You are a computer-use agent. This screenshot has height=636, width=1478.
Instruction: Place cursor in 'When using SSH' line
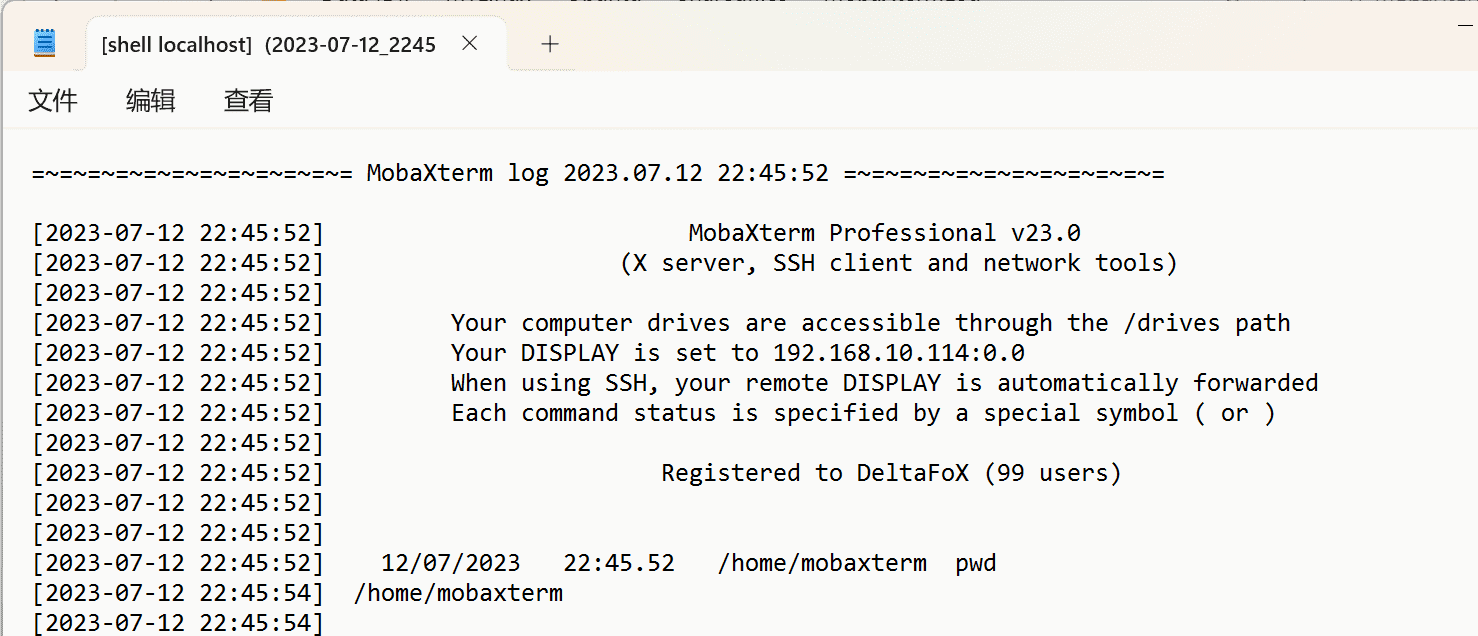click(884, 383)
